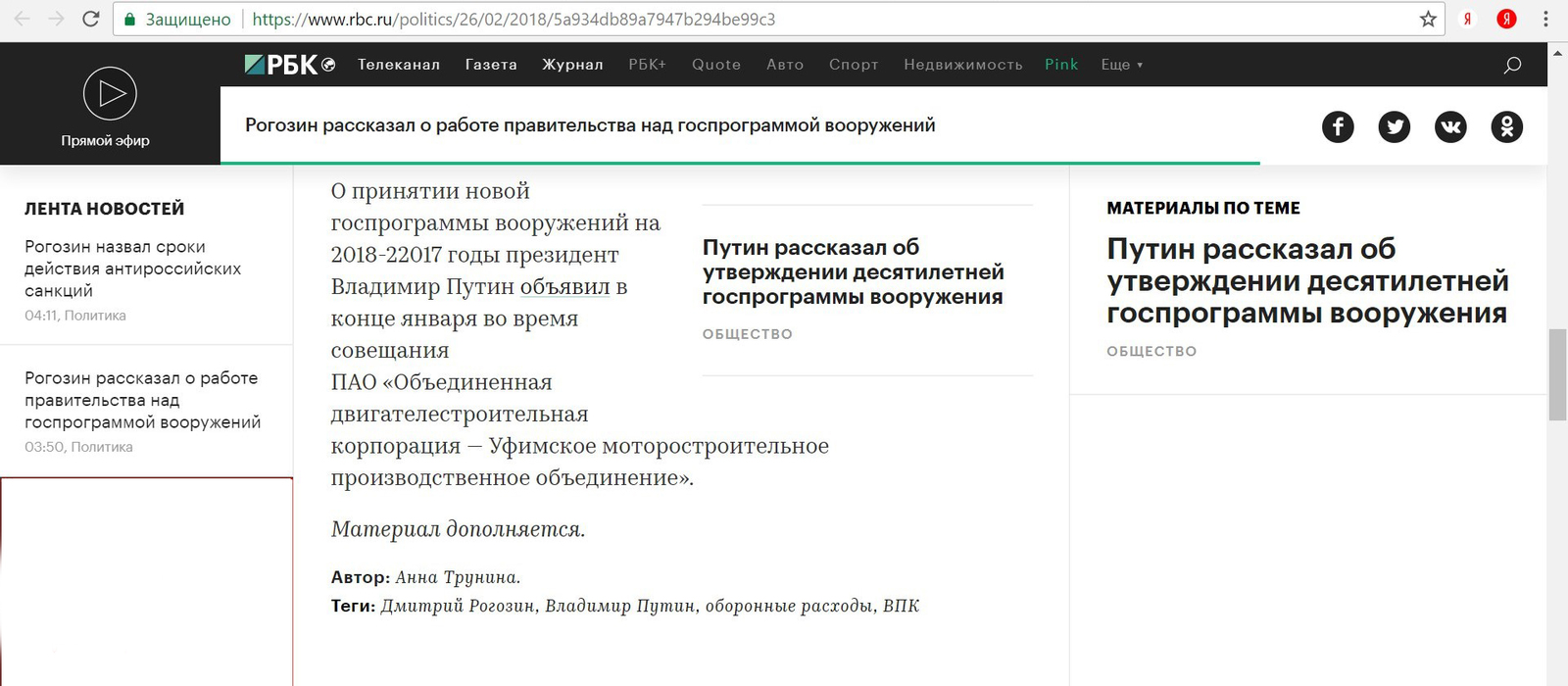Screen dimensions: 1568x686
Task: Expand the Еще dropdown menu
Action: pos(1121,65)
